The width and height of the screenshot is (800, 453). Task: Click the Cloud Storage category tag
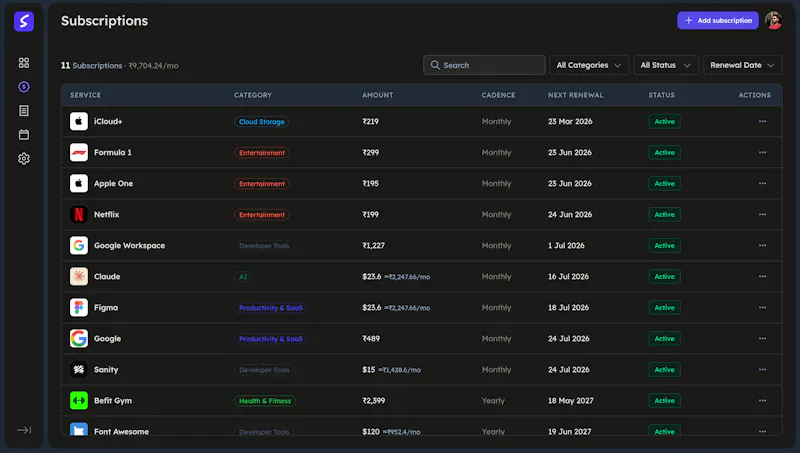point(262,122)
